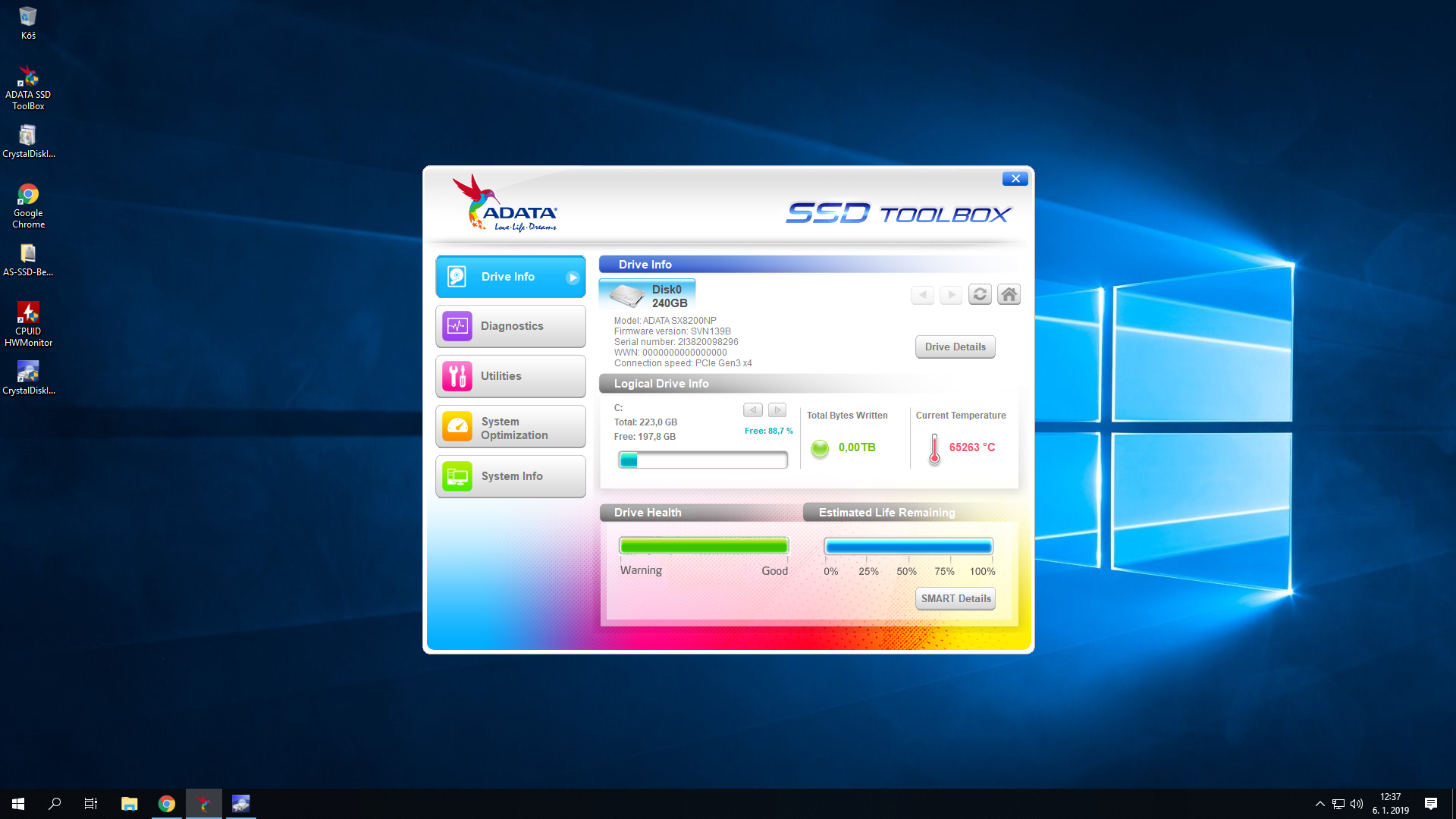This screenshot has width=1456, height=819.
Task: Click the WWN: 0000000000000000 text
Action: [x=670, y=353]
